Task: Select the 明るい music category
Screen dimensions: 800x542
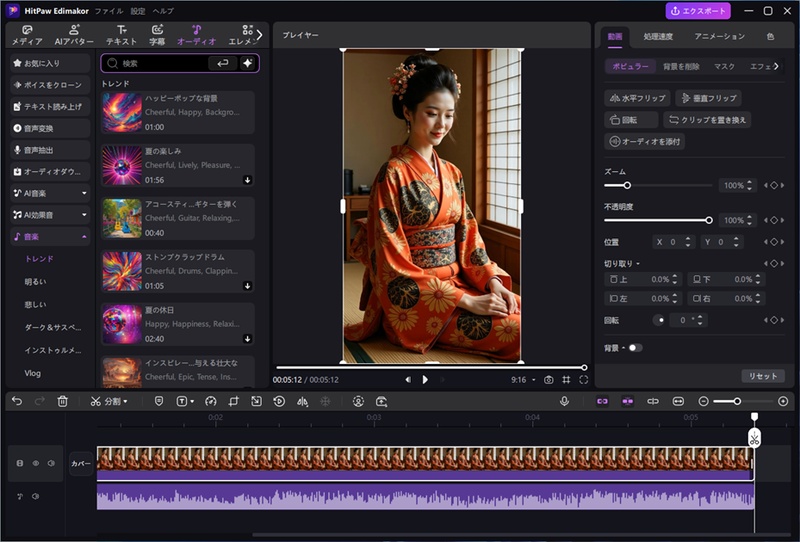Action: (x=35, y=282)
